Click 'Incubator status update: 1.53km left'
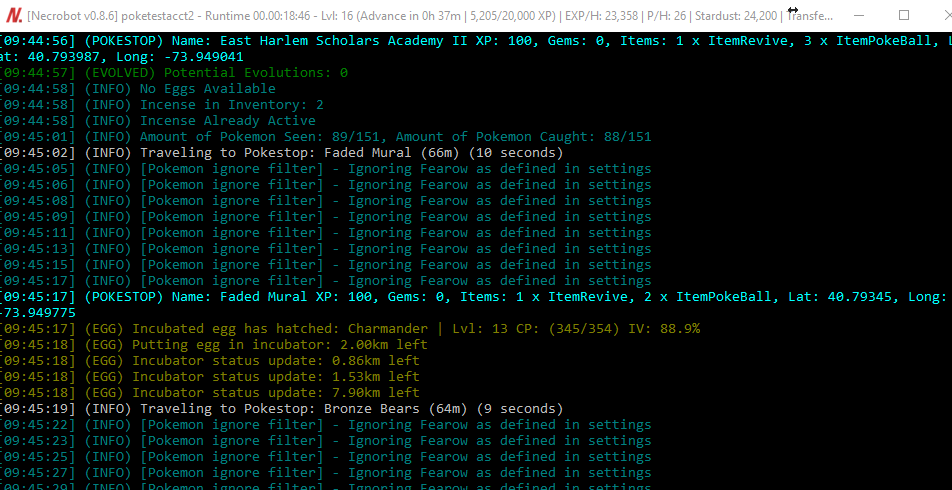The image size is (952, 490). tap(210, 376)
